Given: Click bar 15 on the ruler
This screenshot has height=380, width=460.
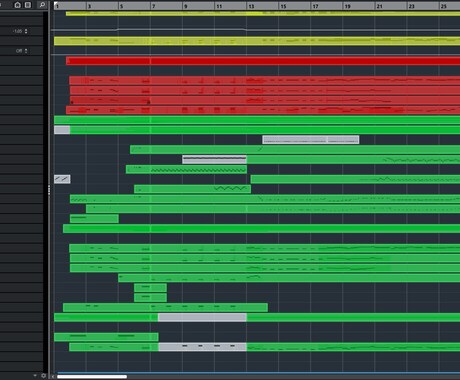Looking at the screenshot, I should tap(283, 6).
